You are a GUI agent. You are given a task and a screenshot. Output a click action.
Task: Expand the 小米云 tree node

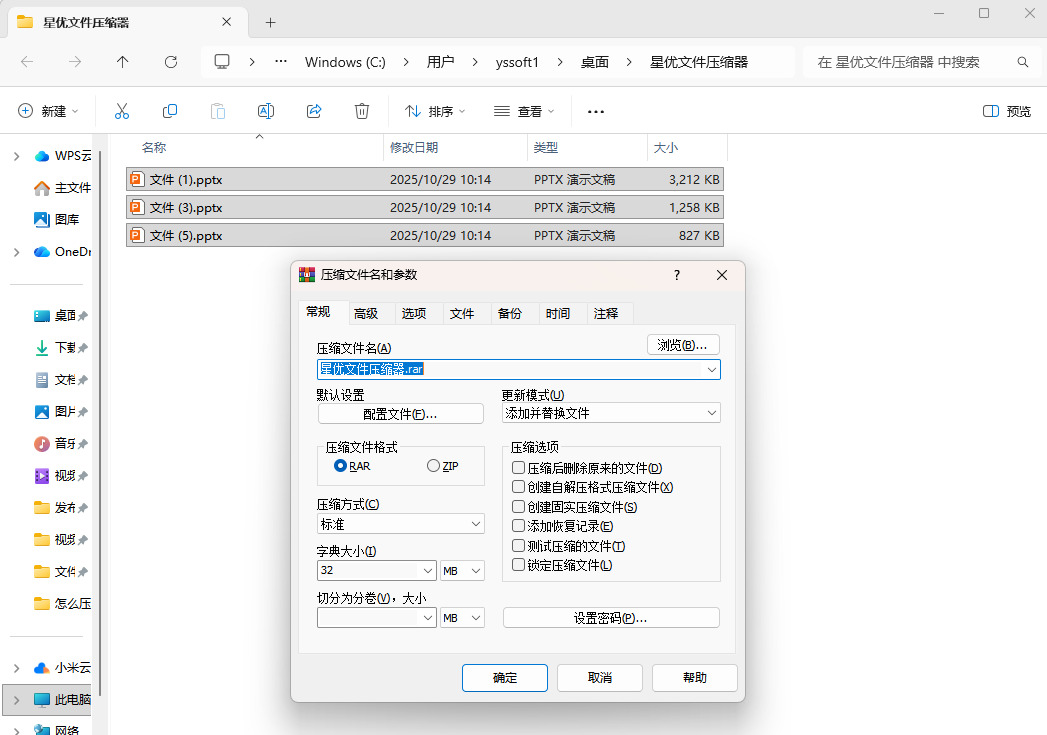(17, 668)
